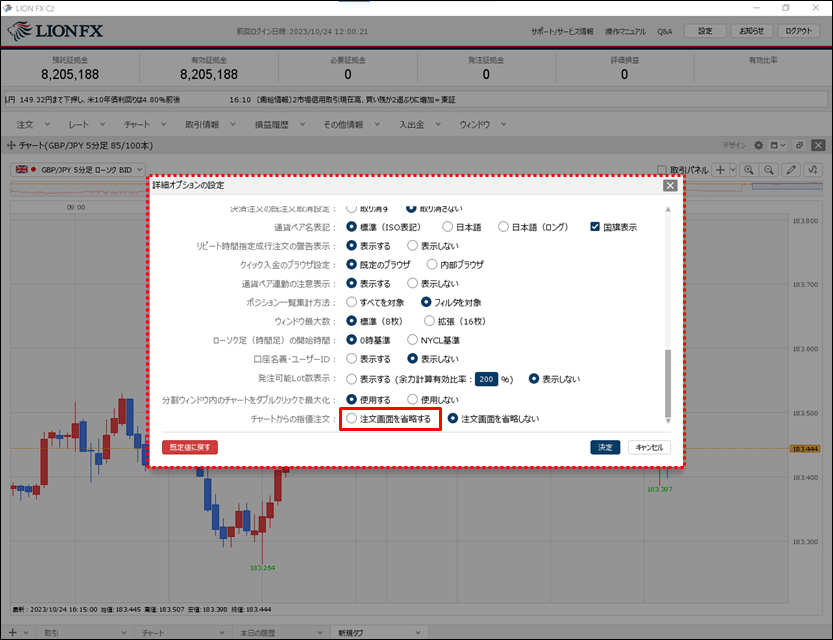Select フィルタを対象 radio option
The image size is (833, 640).
point(426,302)
